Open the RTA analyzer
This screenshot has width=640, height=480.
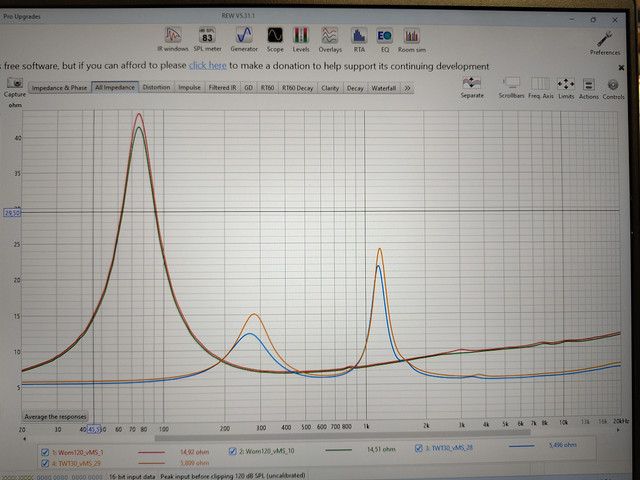(359, 38)
